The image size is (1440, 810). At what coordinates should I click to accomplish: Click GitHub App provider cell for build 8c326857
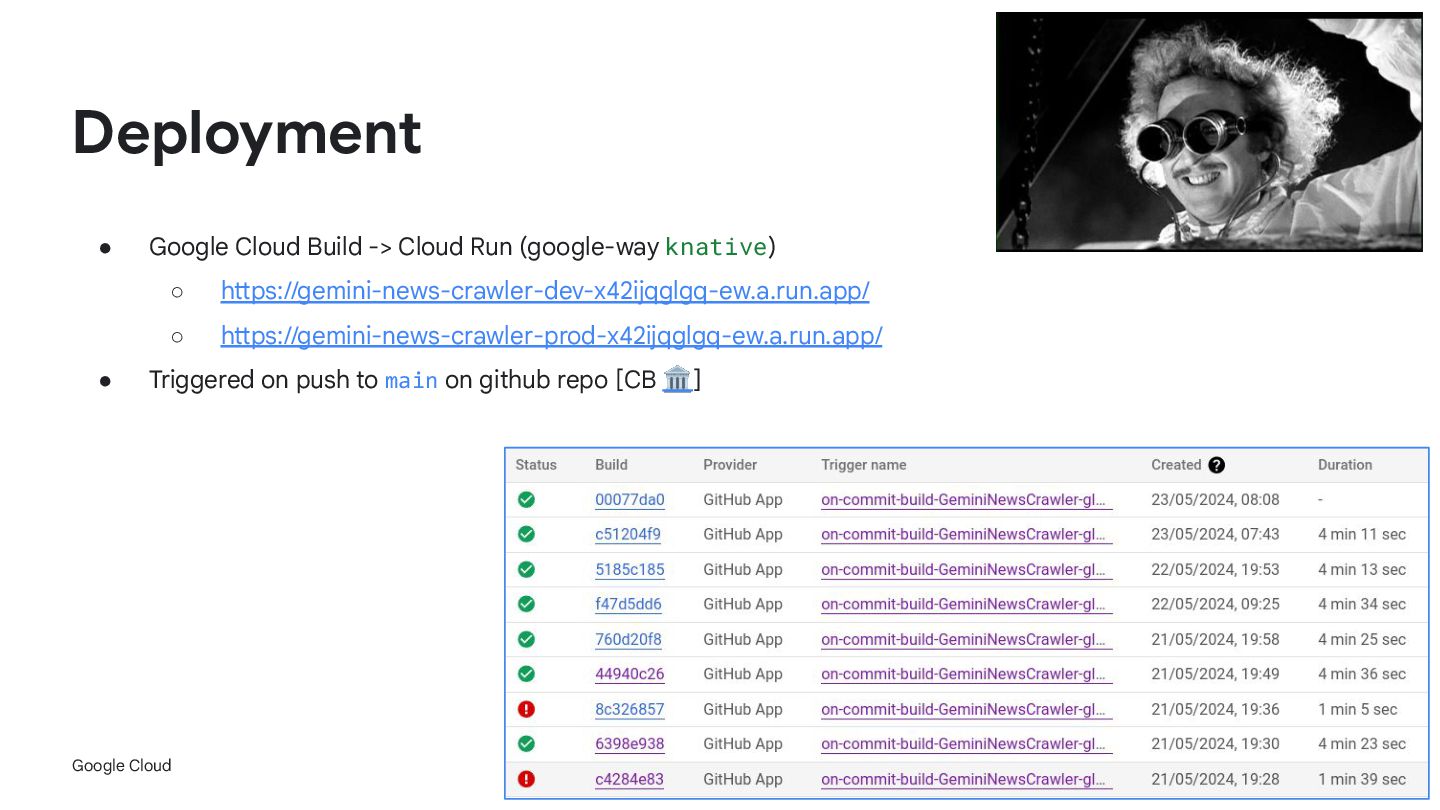point(743,709)
